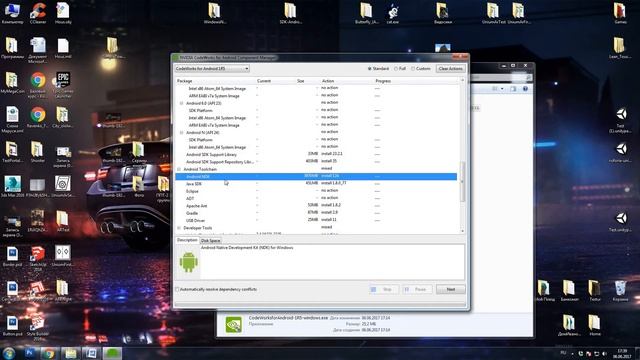This screenshot has height=360, width=640.
Task: Select the USB Driver row
Action: click(x=316, y=220)
